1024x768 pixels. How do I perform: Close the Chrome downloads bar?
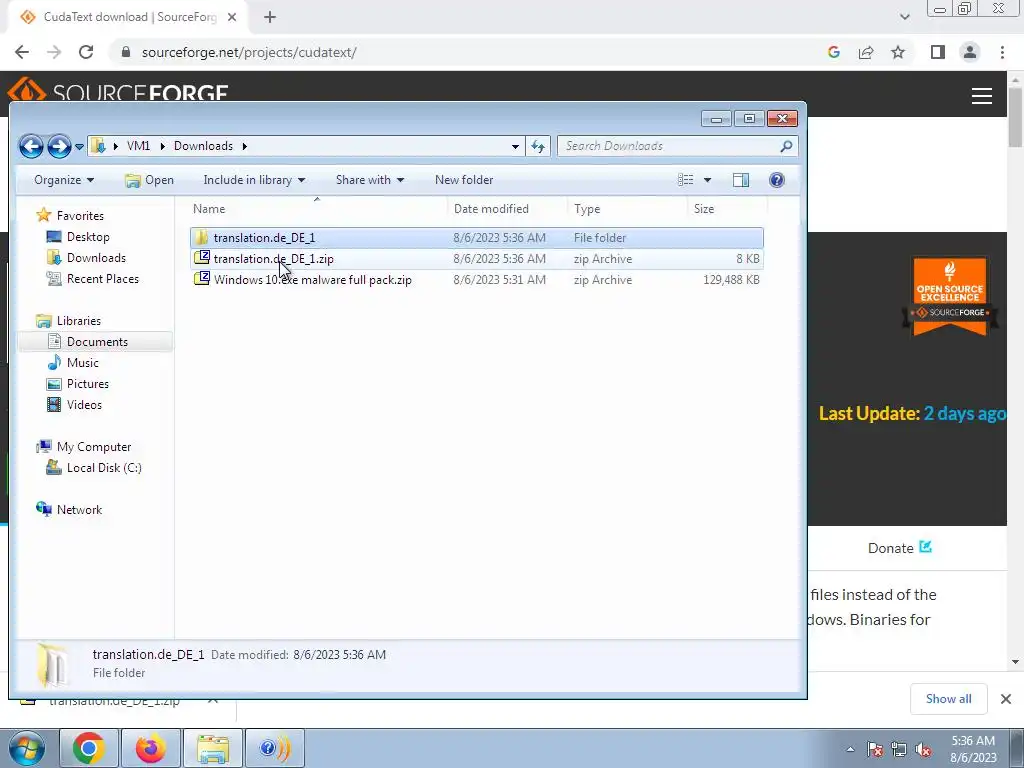tap(1006, 699)
